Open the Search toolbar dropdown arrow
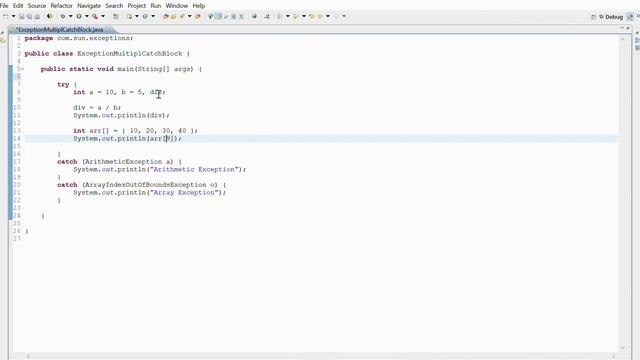The width and height of the screenshot is (640, 360). pos(189,16)
